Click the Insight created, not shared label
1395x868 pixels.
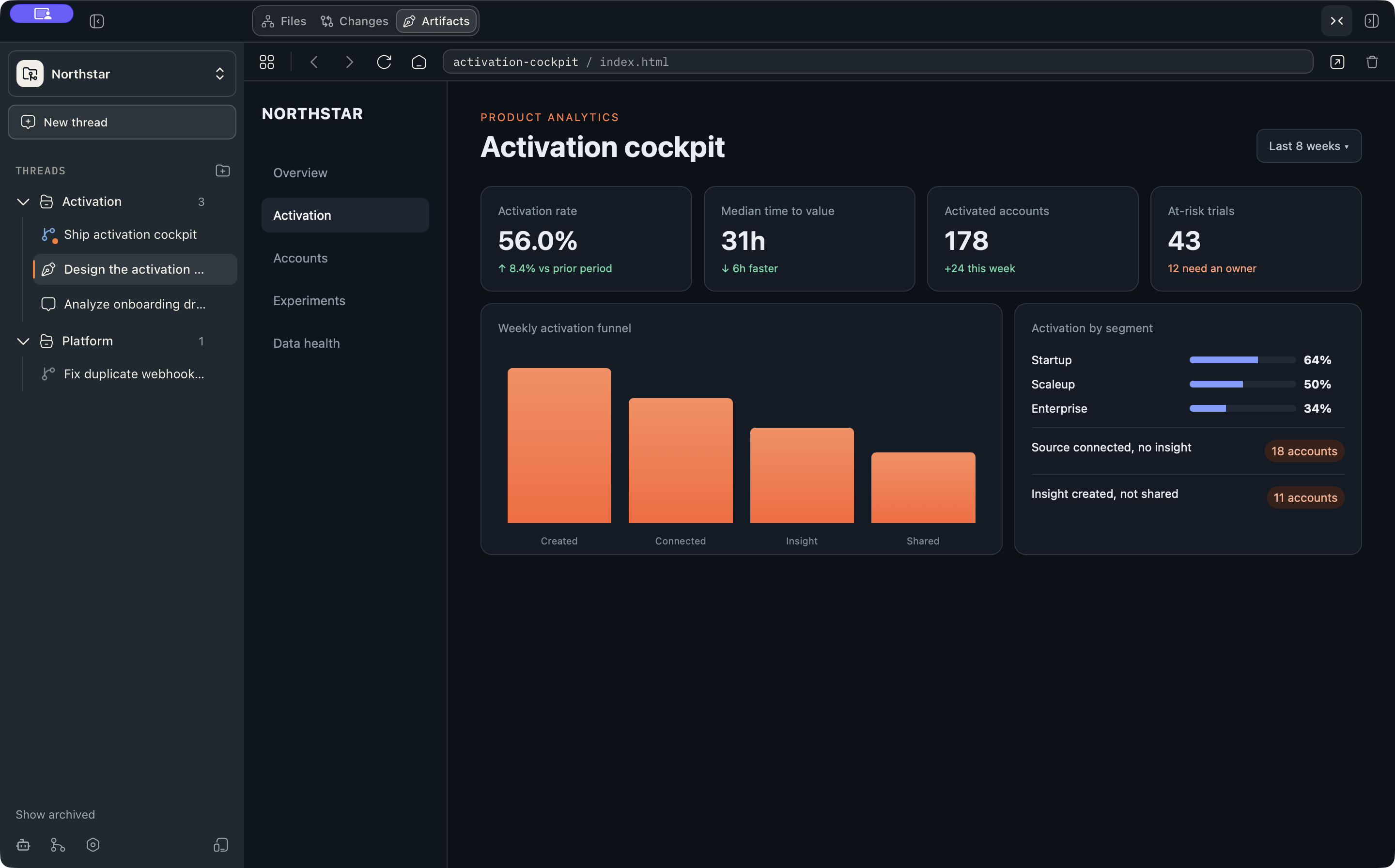click(1104, 494)
